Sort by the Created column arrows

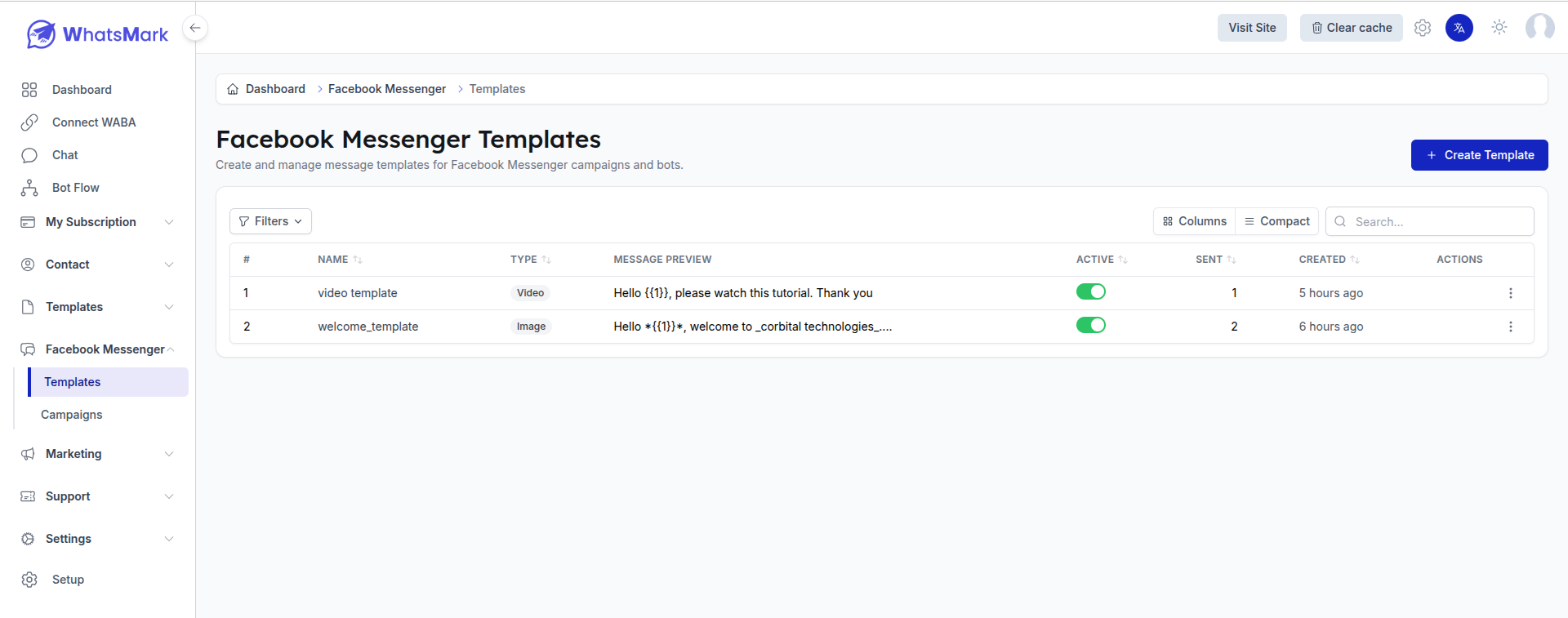[x=1355, y=260]
